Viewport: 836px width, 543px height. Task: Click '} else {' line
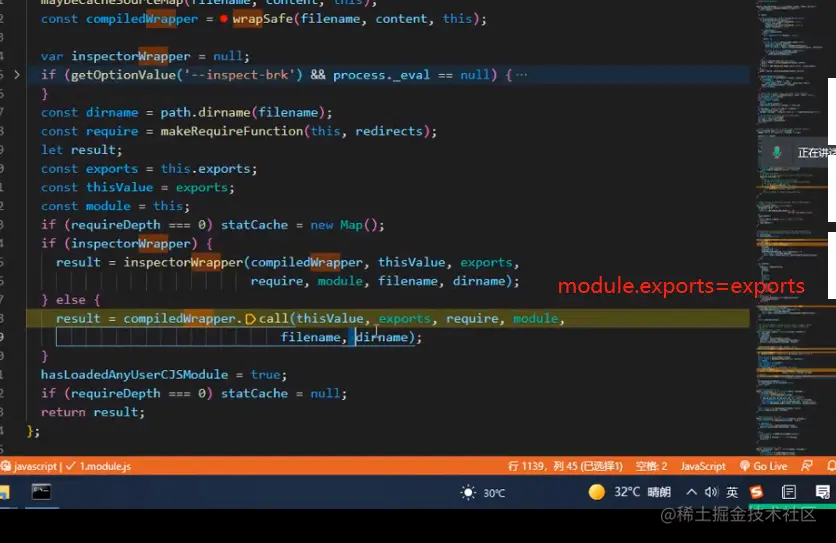(70, 300)
